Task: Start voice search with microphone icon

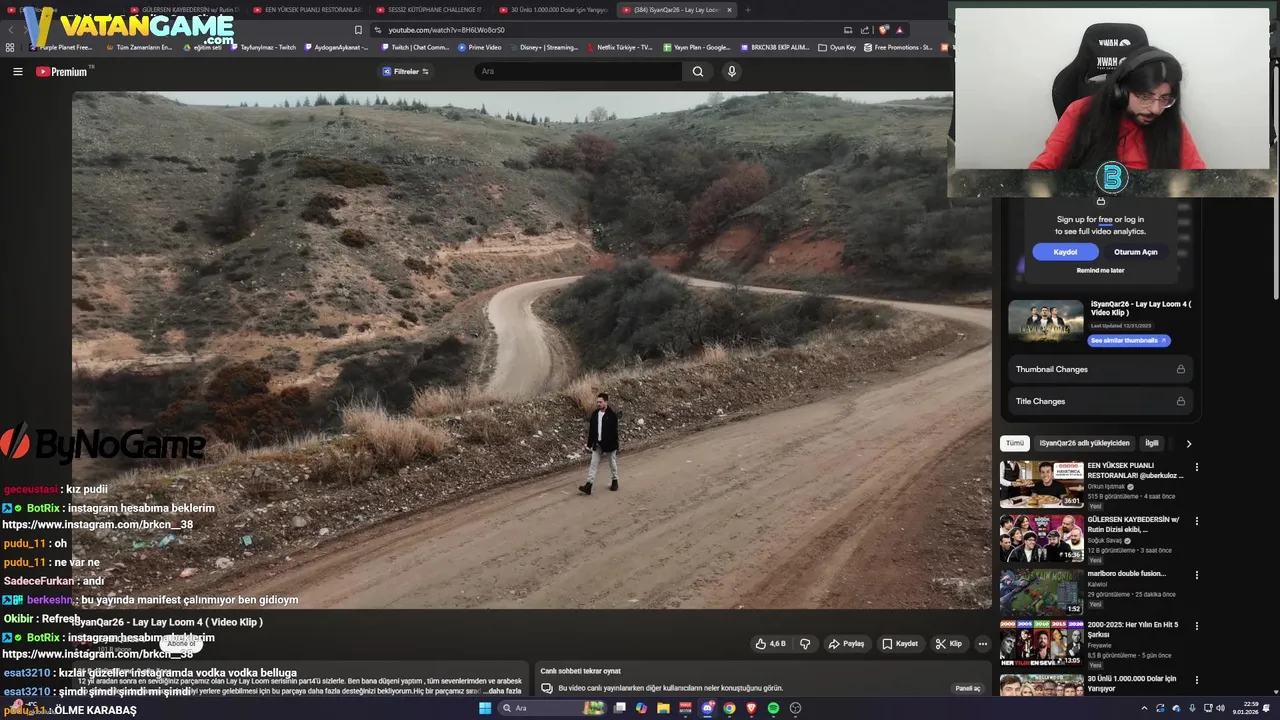Action: click(732, 71)
